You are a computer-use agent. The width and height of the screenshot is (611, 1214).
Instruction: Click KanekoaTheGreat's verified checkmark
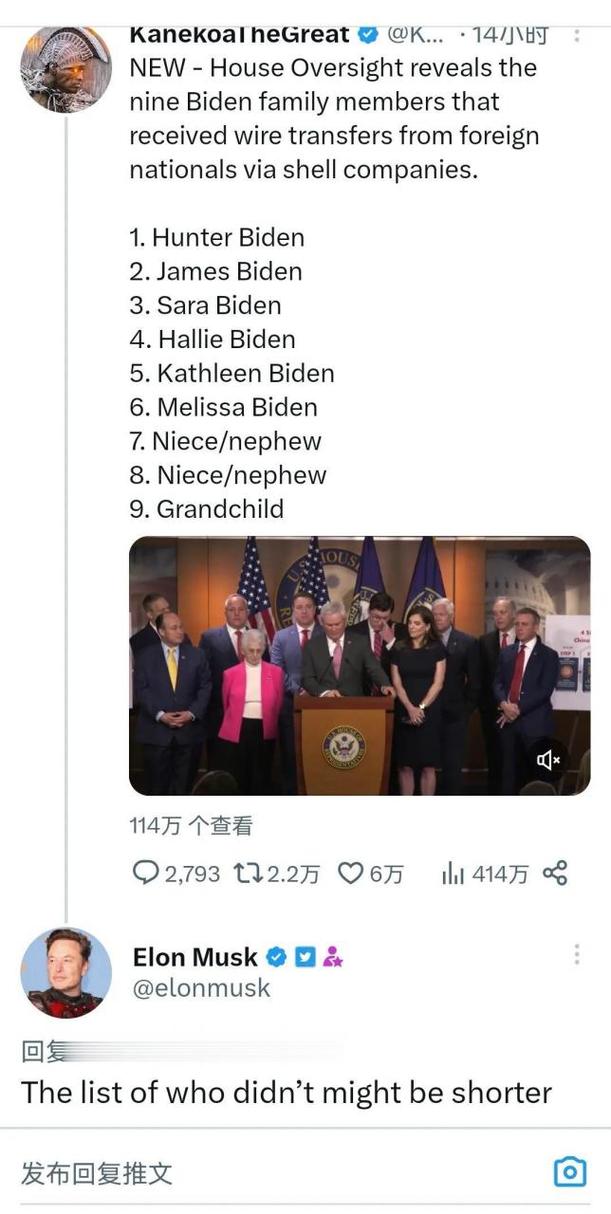367,35
